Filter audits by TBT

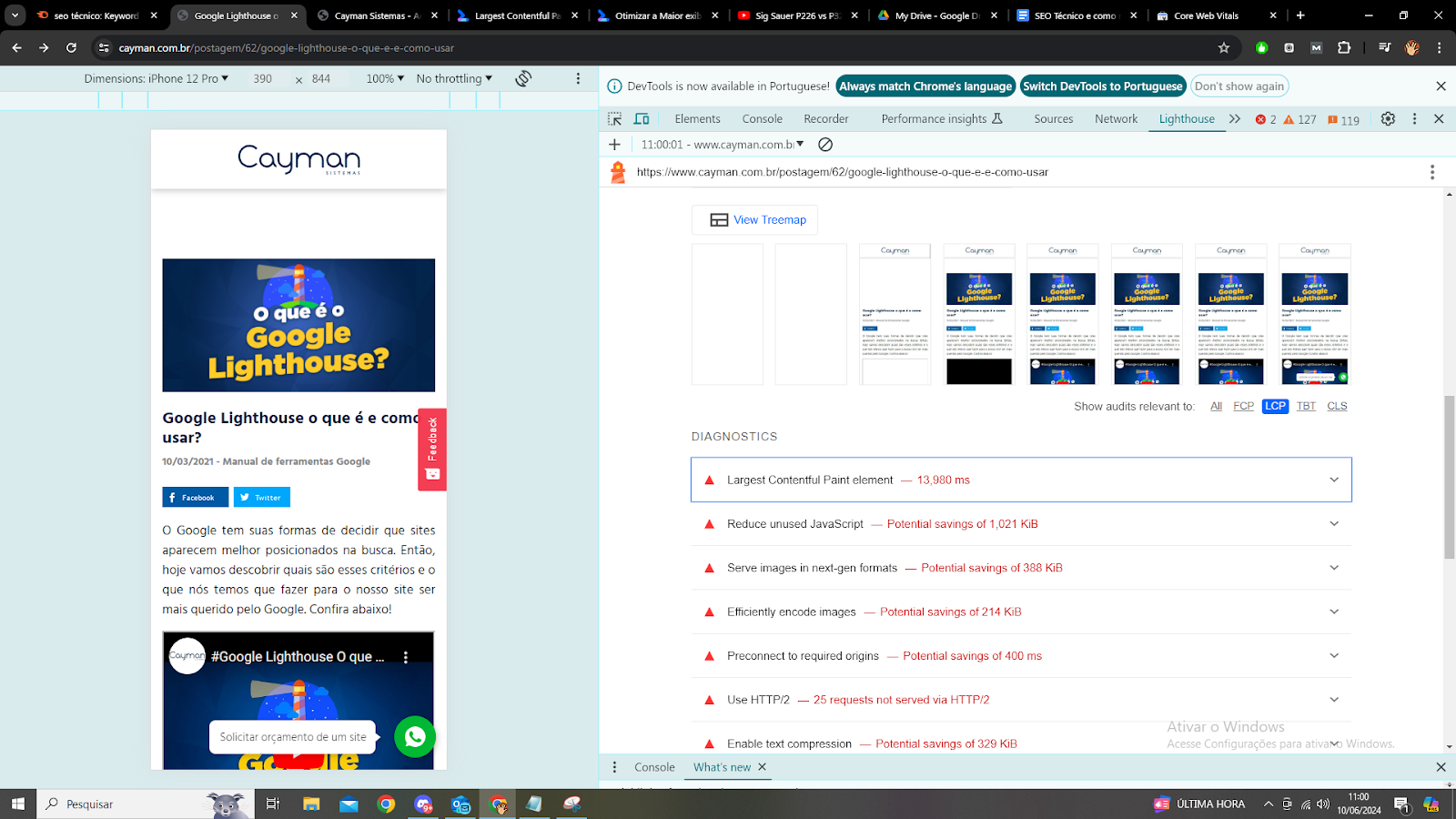tap(1306, 407)
